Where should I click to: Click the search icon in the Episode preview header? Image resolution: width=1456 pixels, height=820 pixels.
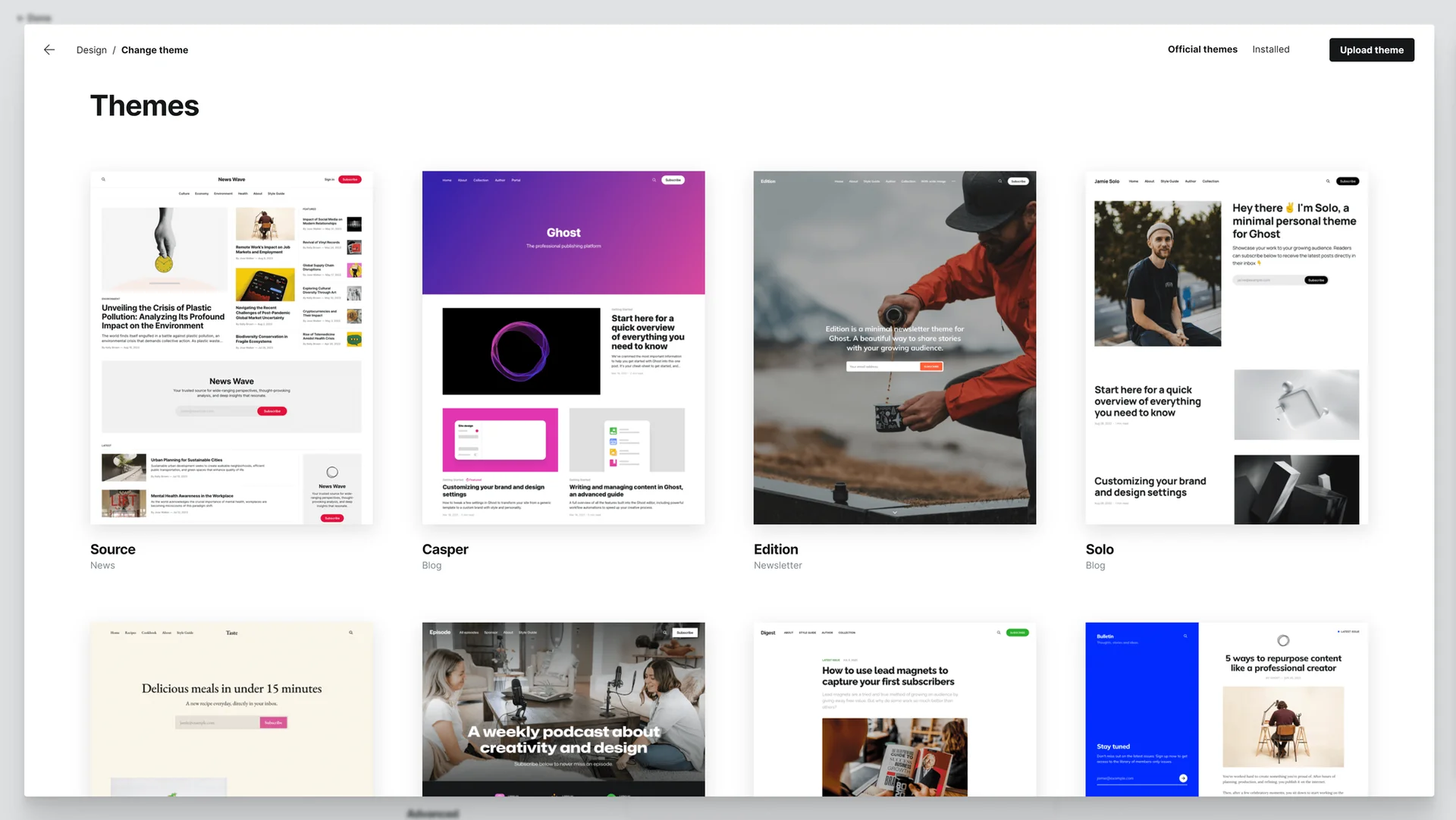tap(664, 633)
